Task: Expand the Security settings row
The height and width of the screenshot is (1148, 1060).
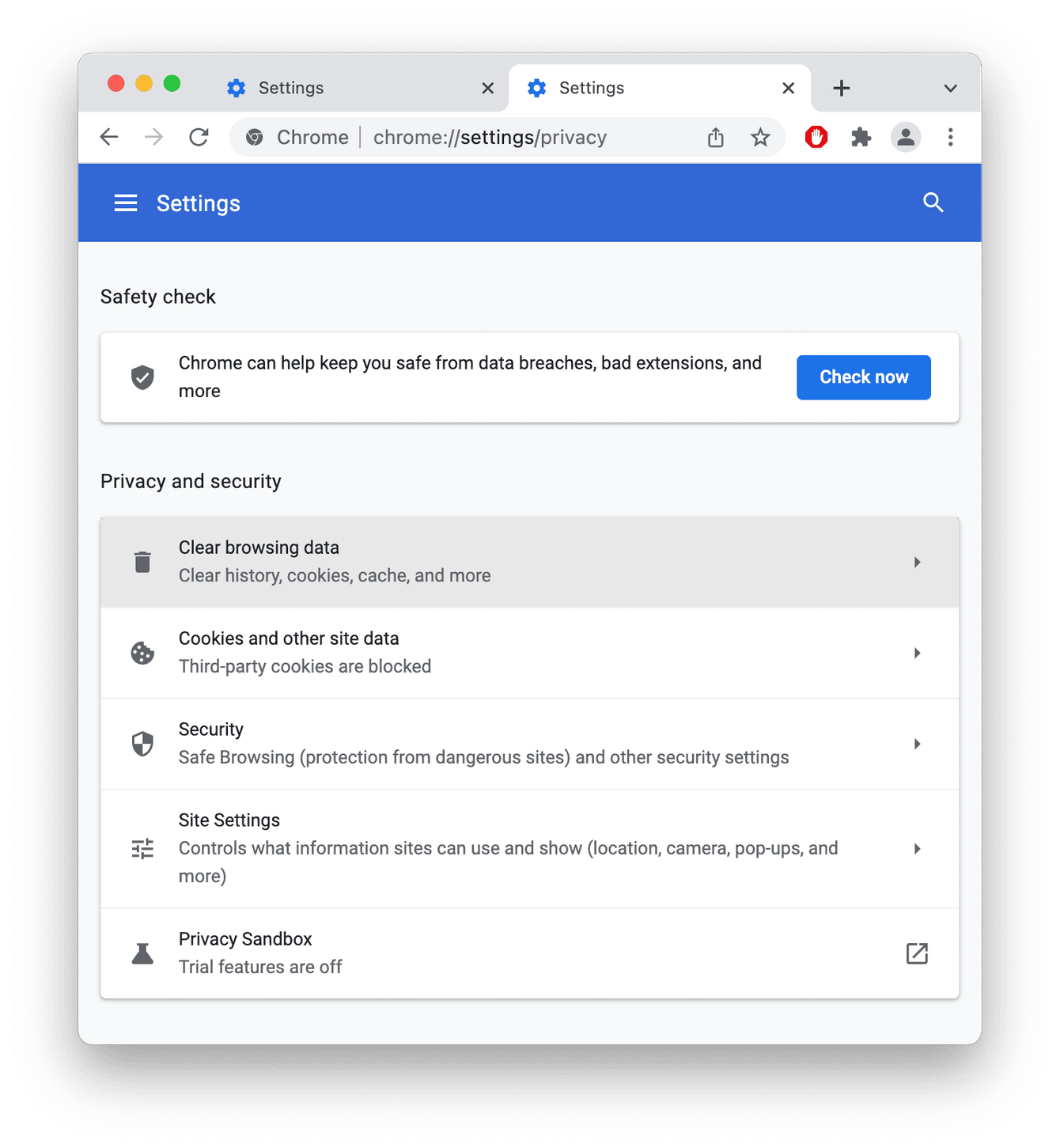Action: (x=917, y=744)
